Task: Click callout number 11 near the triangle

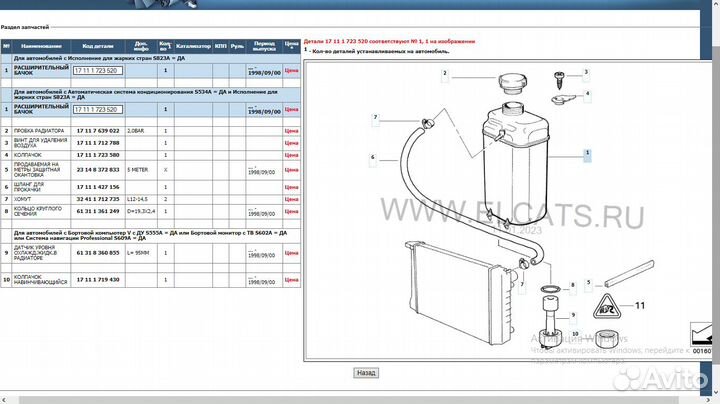Action: pos(643,304)
